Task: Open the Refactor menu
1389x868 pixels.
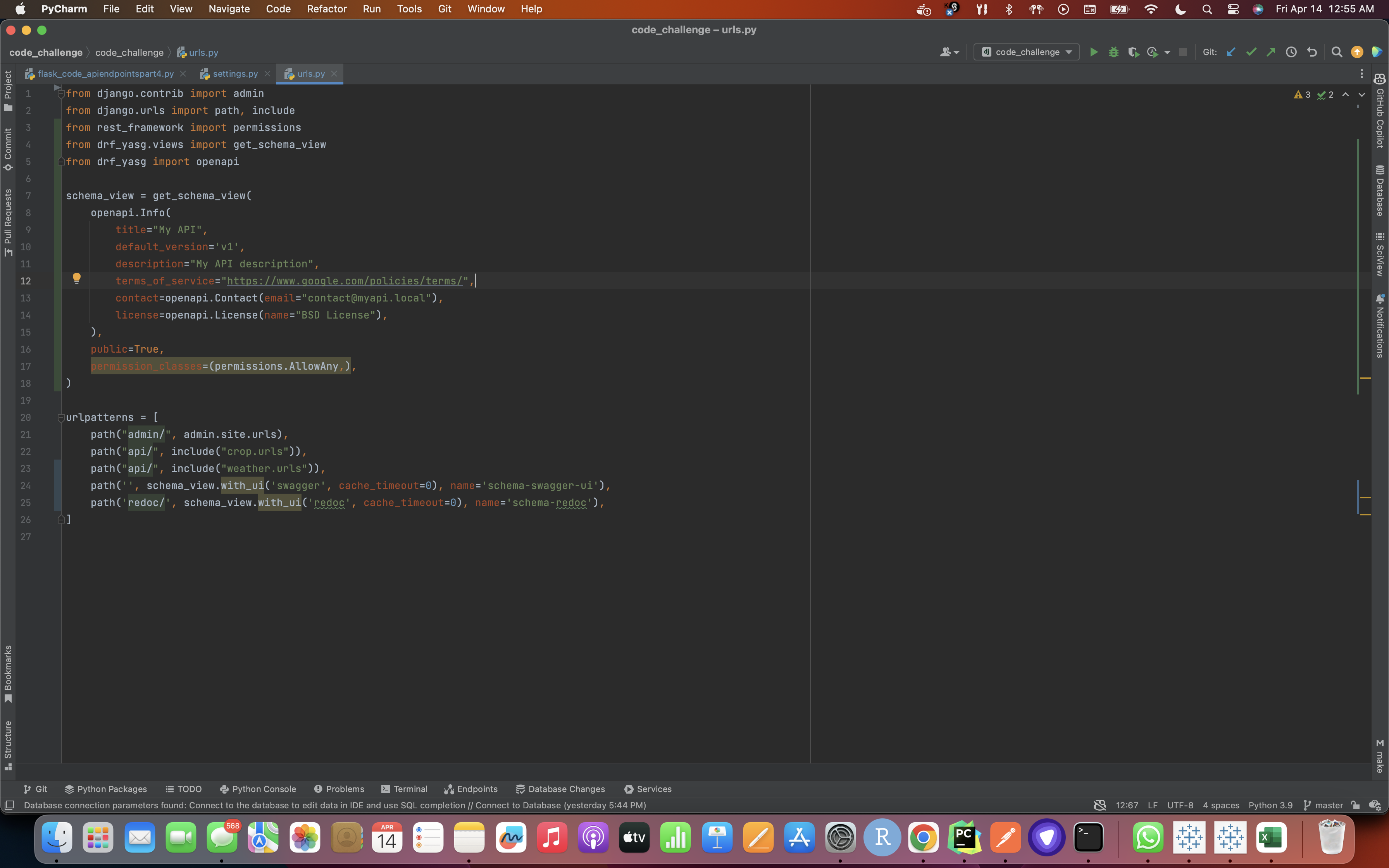Action: (x=326, y=9)
